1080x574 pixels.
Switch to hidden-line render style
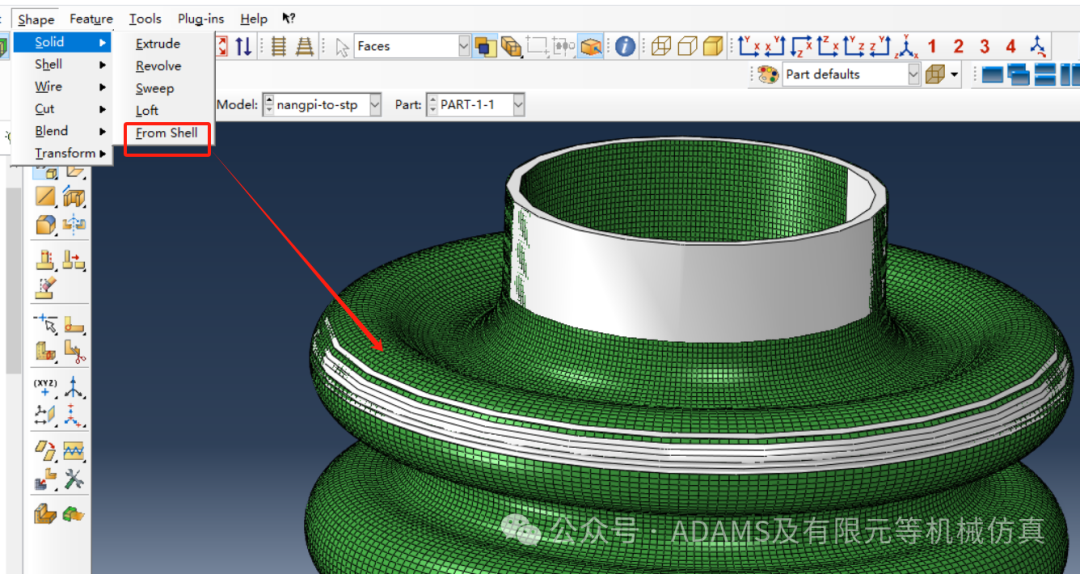click(687, 46)
